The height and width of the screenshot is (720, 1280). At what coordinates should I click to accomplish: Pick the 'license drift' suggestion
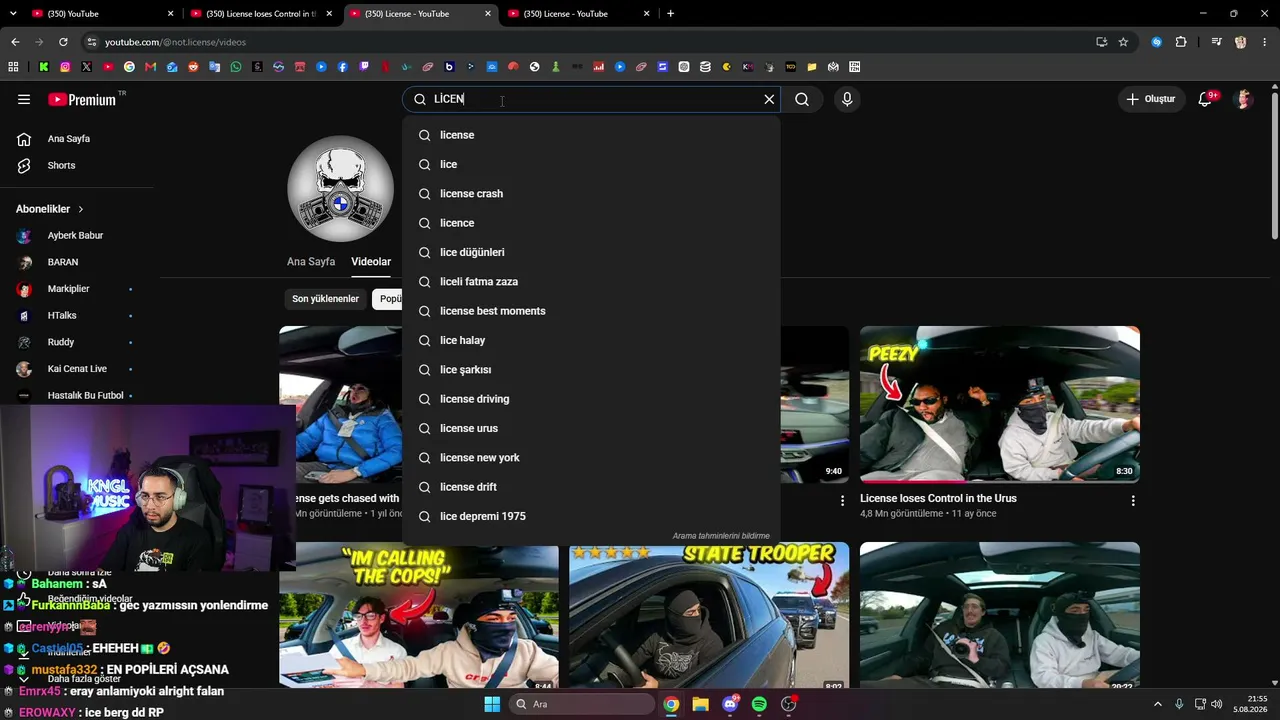pos(591,487)
